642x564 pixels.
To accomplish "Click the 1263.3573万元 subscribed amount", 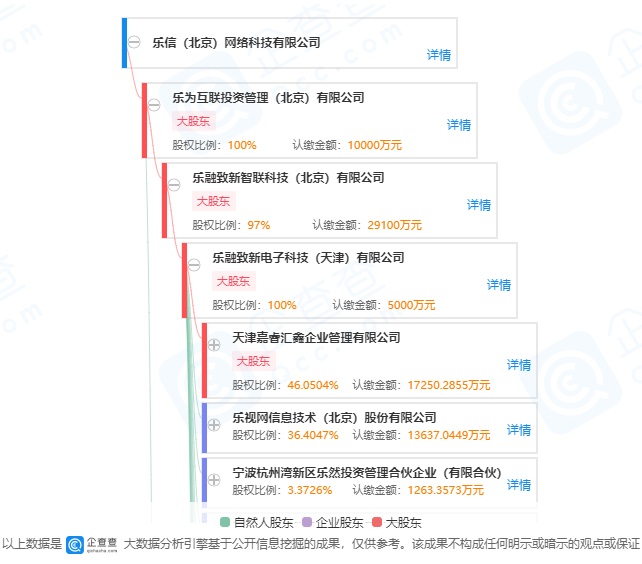I will click(x=445, y=490).
